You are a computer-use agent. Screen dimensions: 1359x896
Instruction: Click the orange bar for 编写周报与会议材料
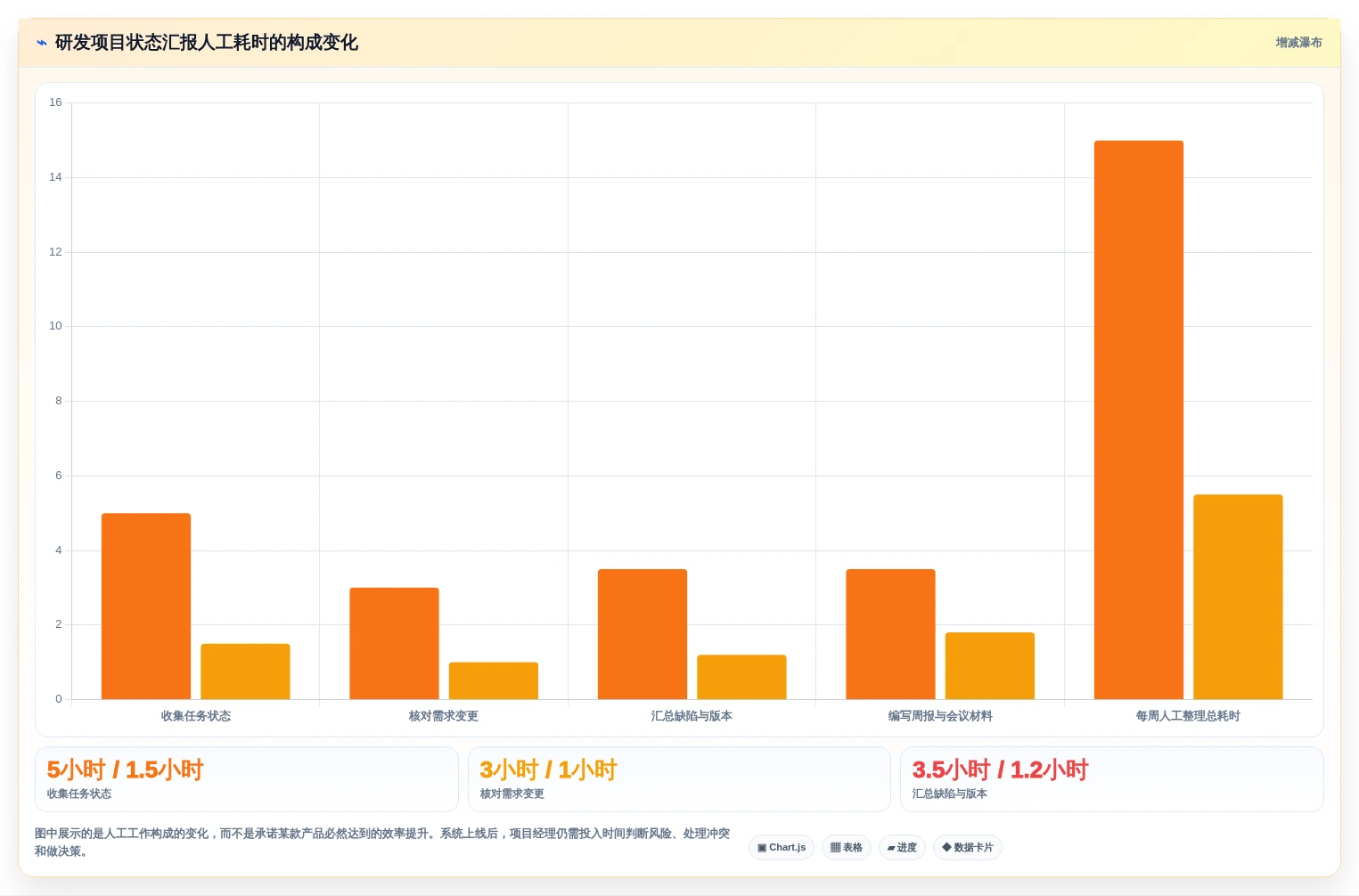pos(890,634)
